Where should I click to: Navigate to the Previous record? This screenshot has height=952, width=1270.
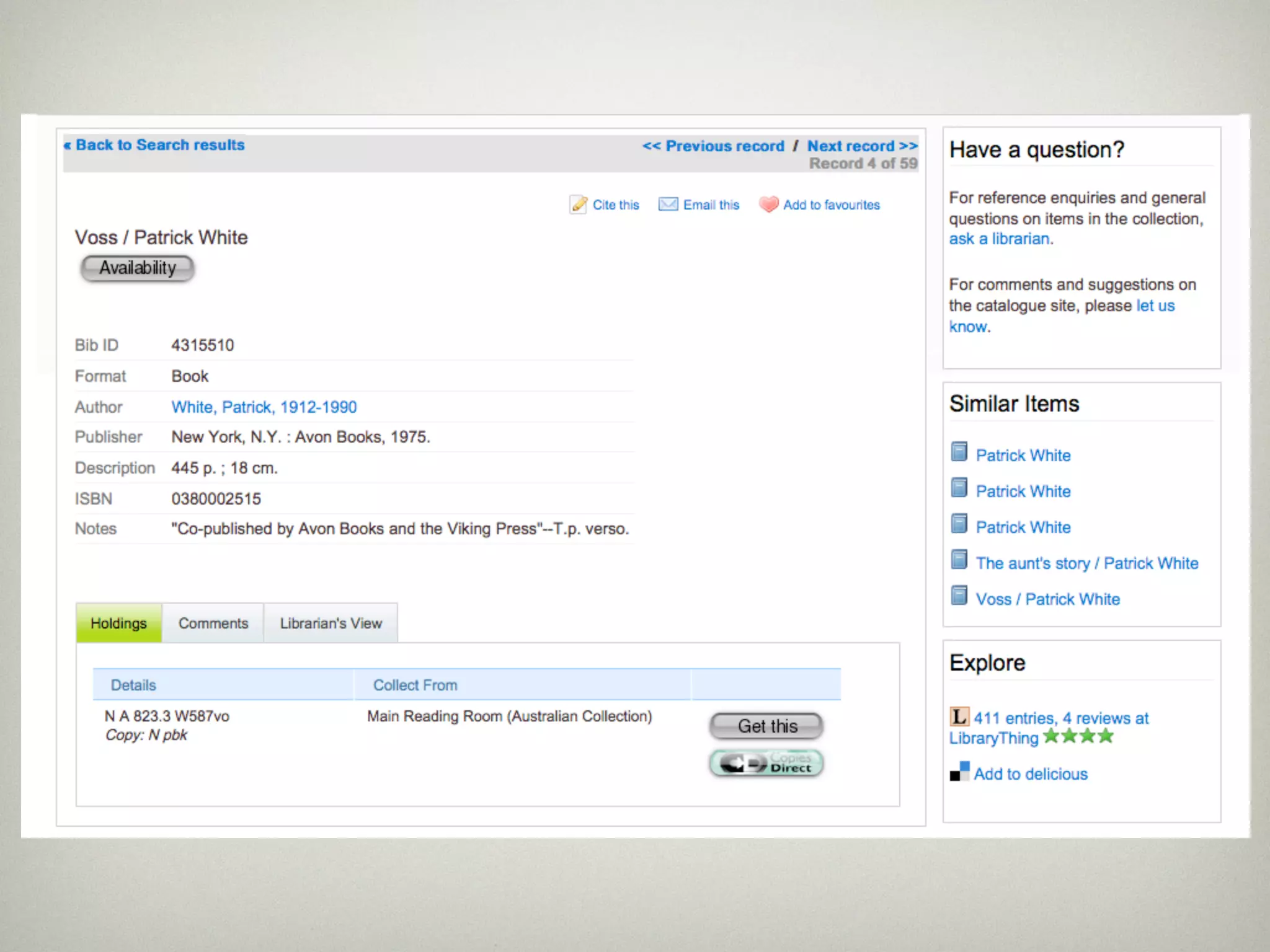click(713, 146)
